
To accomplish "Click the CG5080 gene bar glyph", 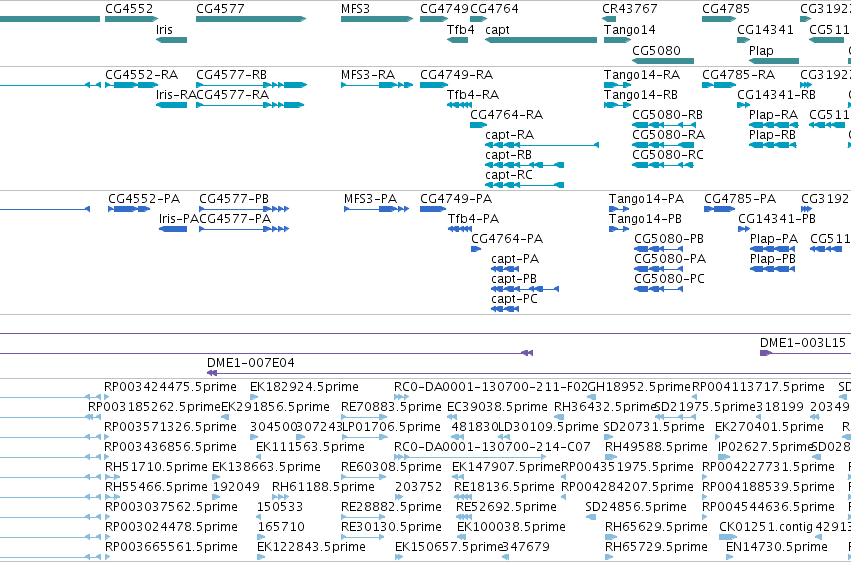I will point(663,61).
